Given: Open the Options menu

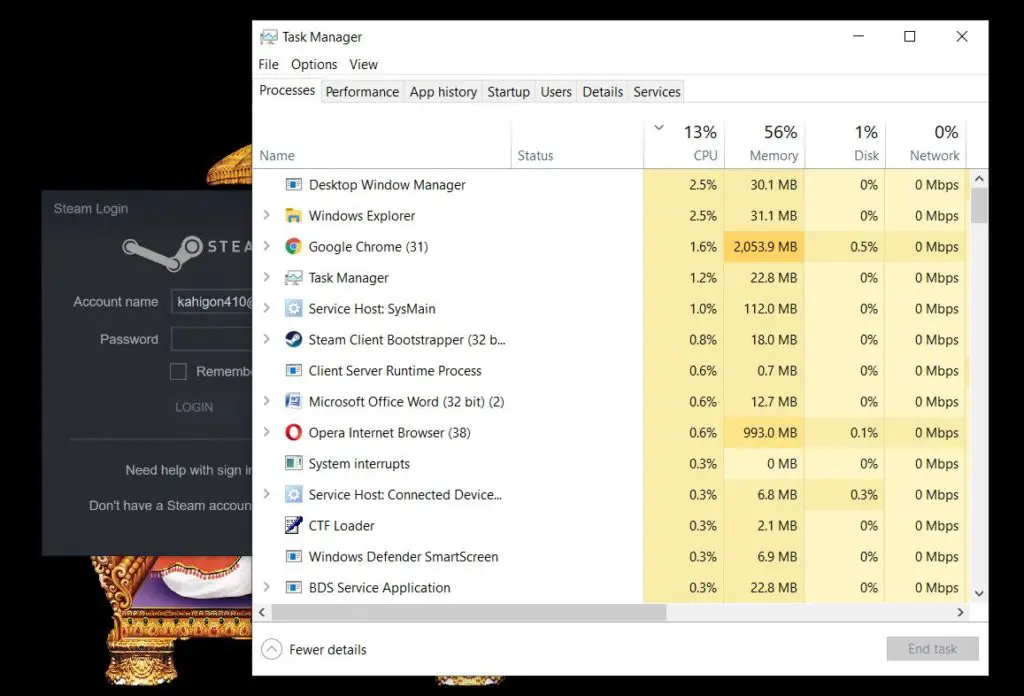Looking at the screenshot, I should pyautogui.click(x=314, y=64).
